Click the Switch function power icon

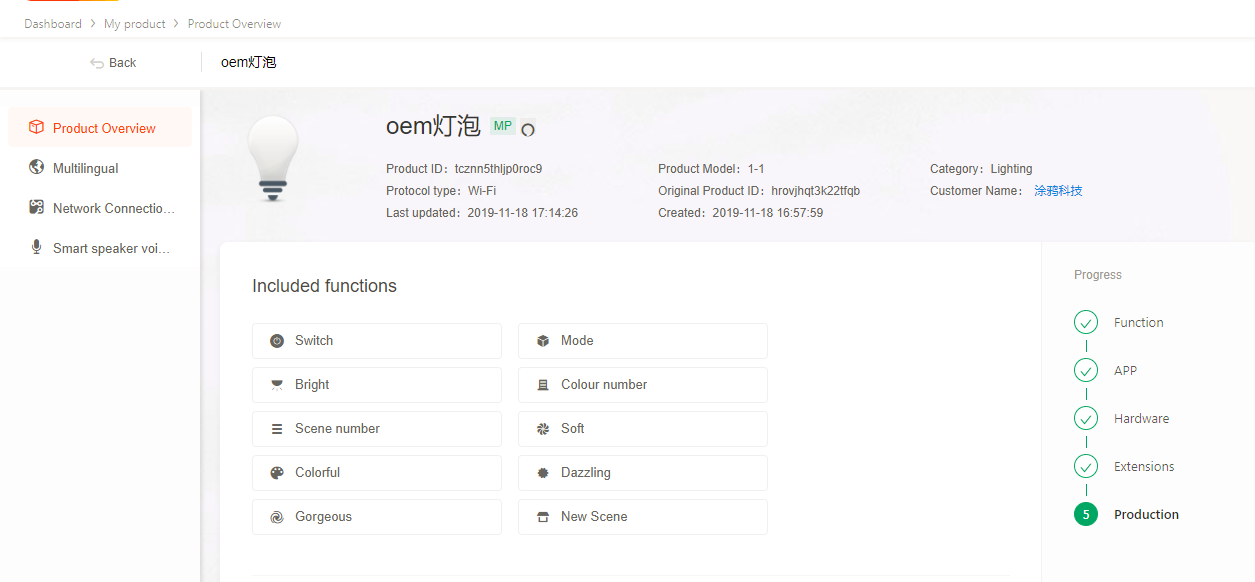(x=277, y=341)
